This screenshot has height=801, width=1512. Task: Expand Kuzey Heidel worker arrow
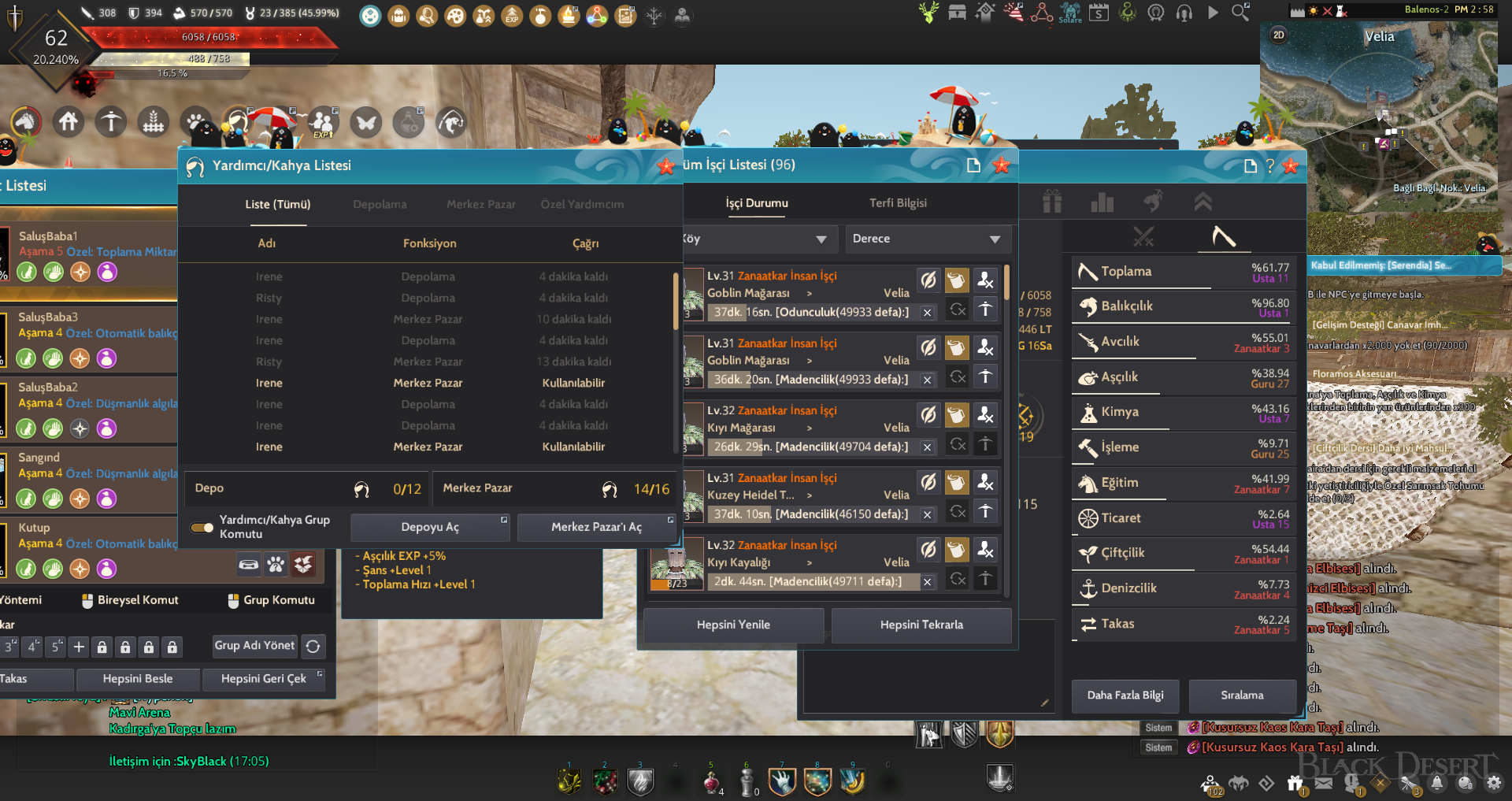tap(809, 495)
